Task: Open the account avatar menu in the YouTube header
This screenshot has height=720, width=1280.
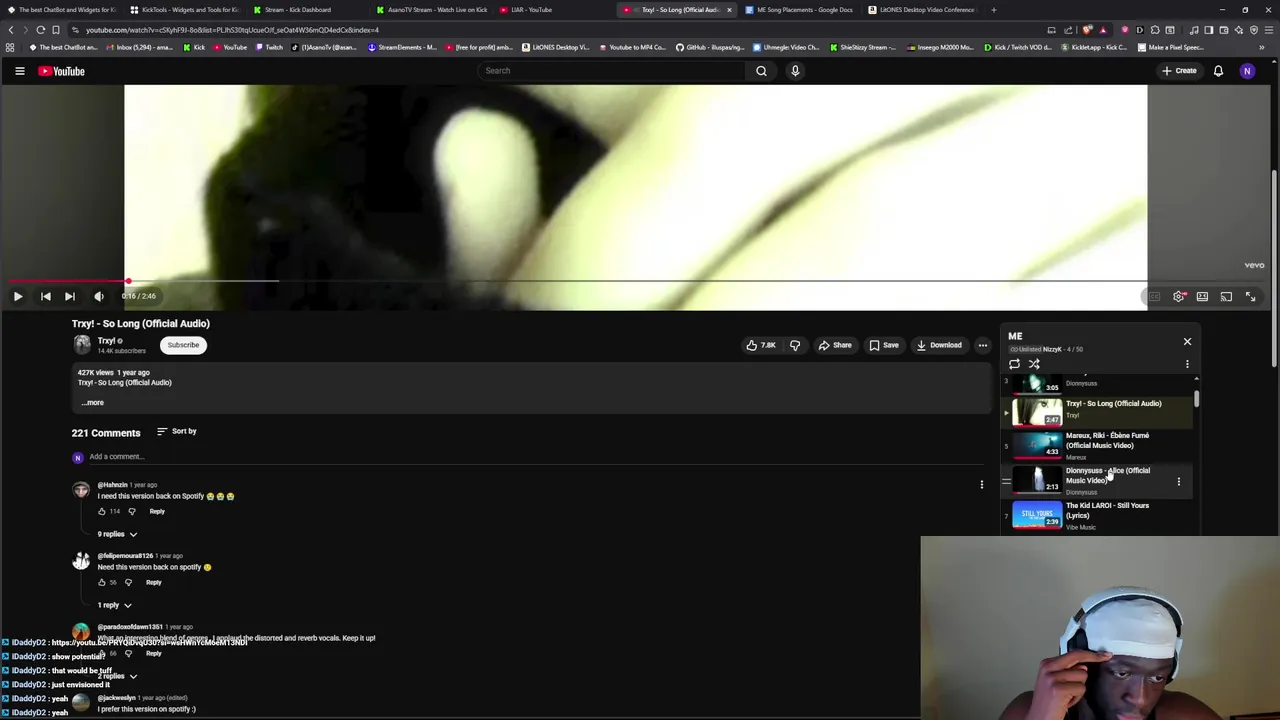Action: coord(1247,71)
